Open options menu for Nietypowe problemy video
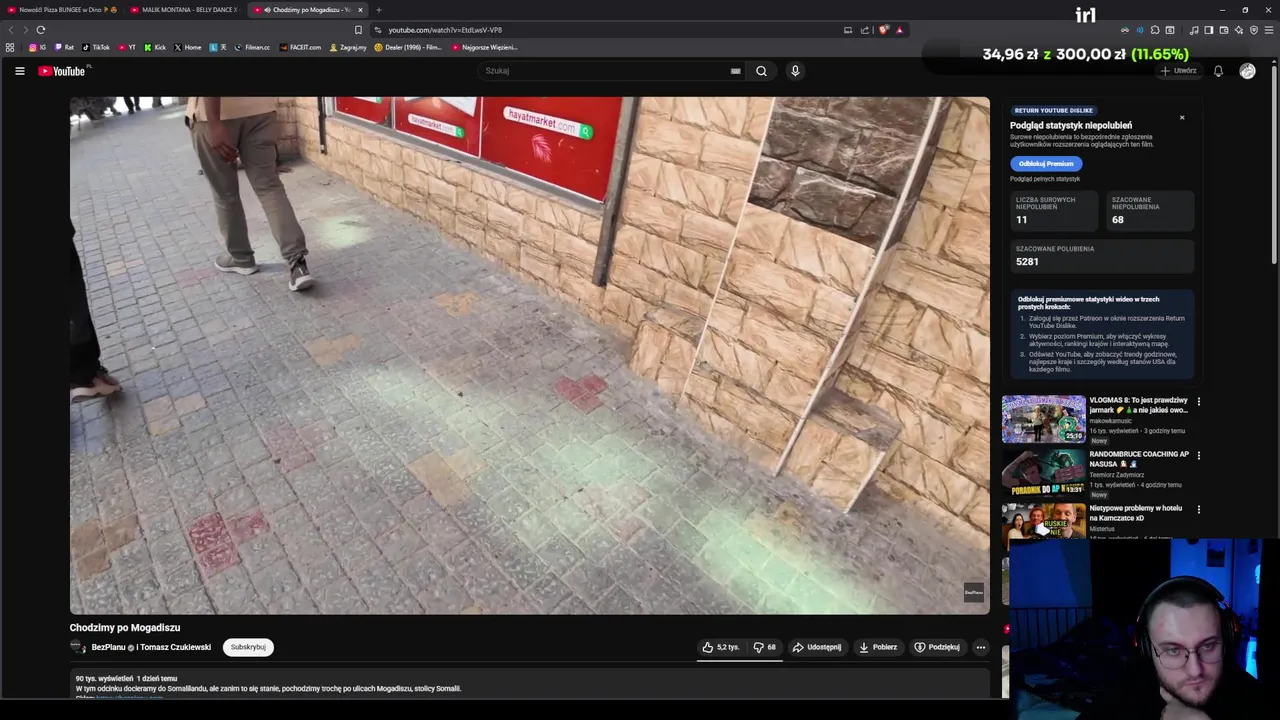The height and width of the screenshot is (720, 1280). click(1199, 509)
